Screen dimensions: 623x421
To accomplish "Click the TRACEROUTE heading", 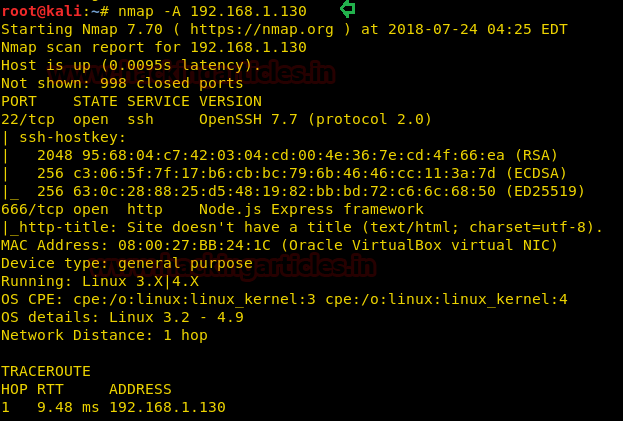I will 46,371.
